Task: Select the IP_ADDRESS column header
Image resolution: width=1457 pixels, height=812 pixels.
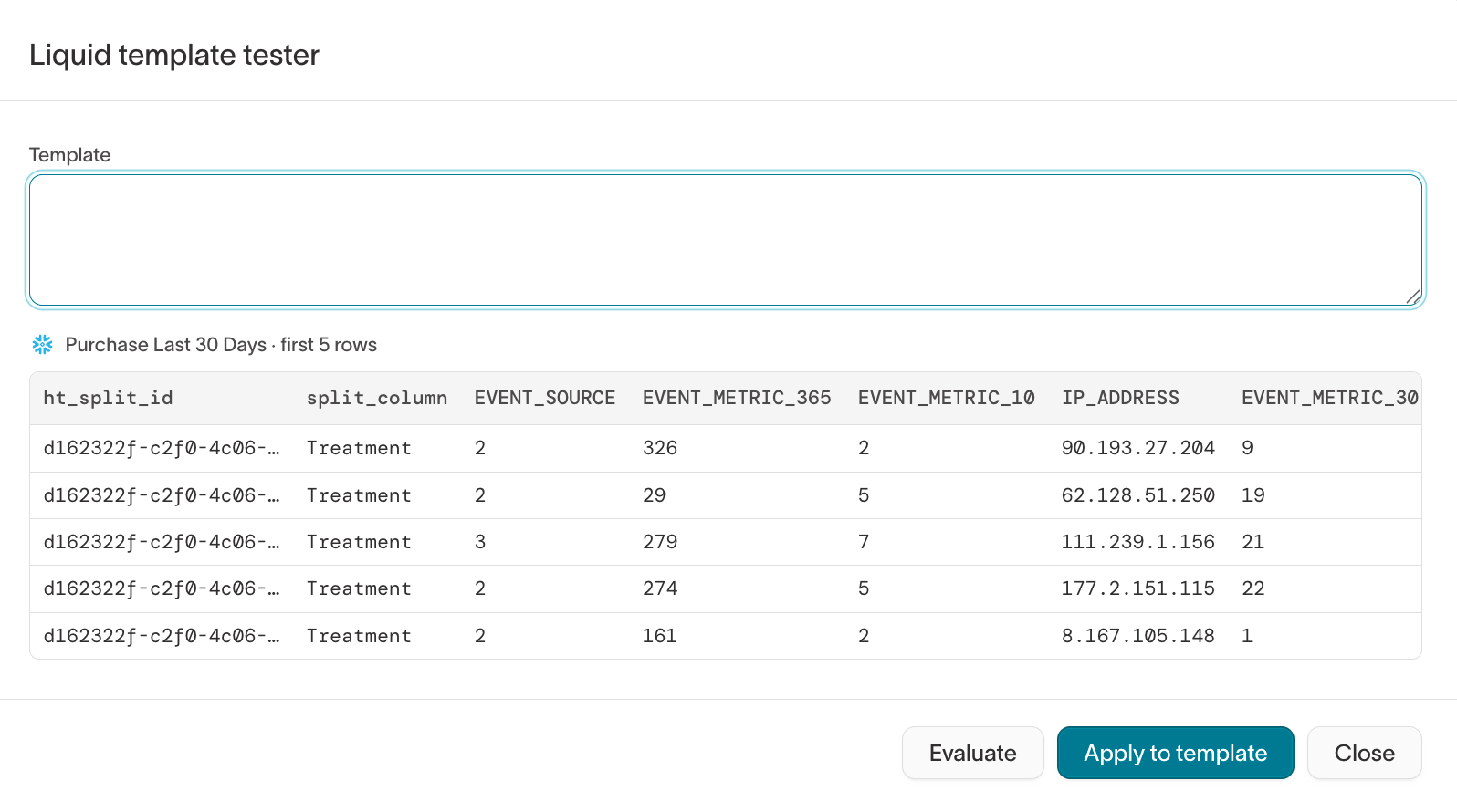Action: [1120, 398]
